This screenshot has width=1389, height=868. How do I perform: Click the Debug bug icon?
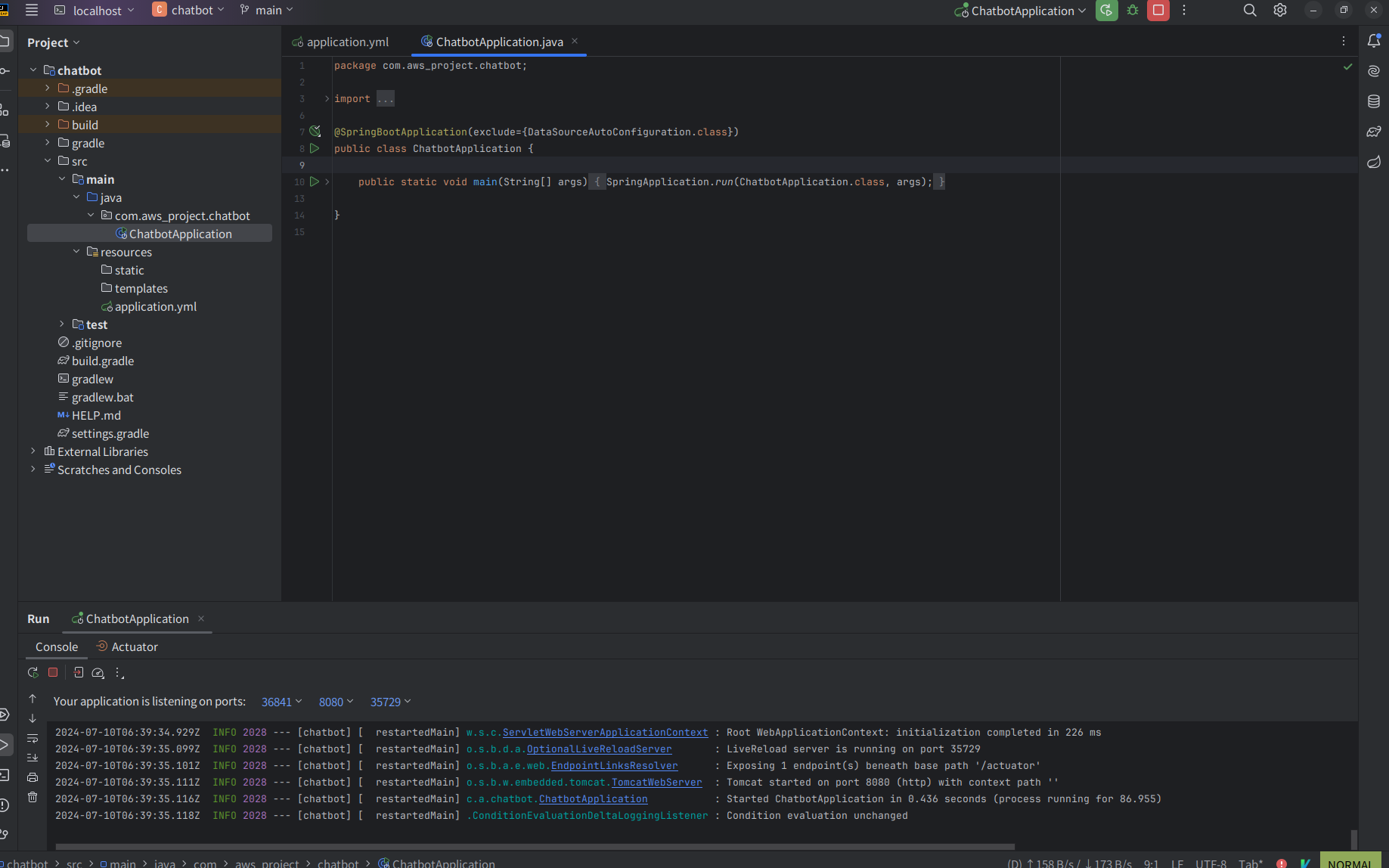pos(1133,11)
